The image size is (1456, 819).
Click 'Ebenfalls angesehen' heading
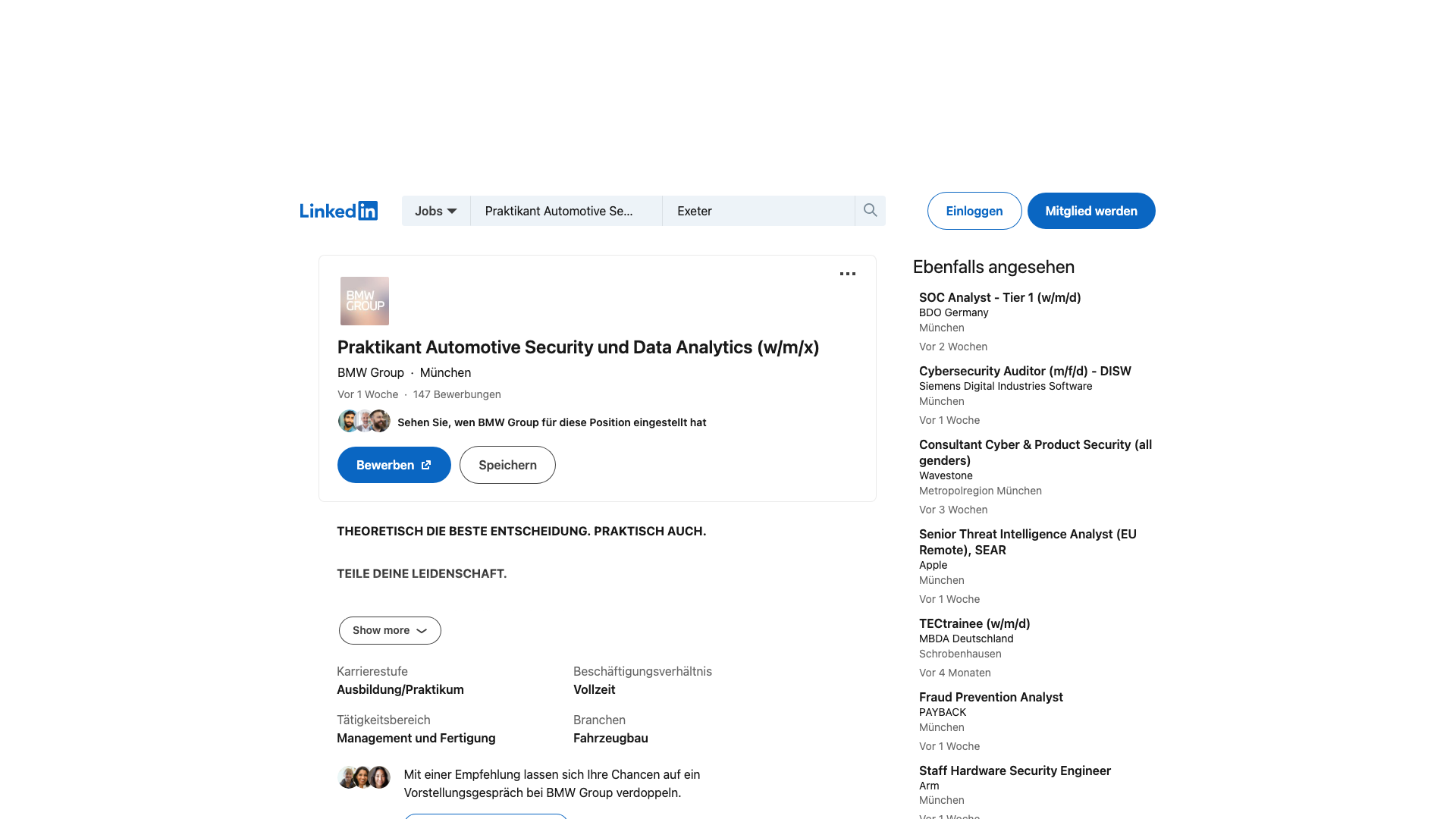[x=993, y=267]
